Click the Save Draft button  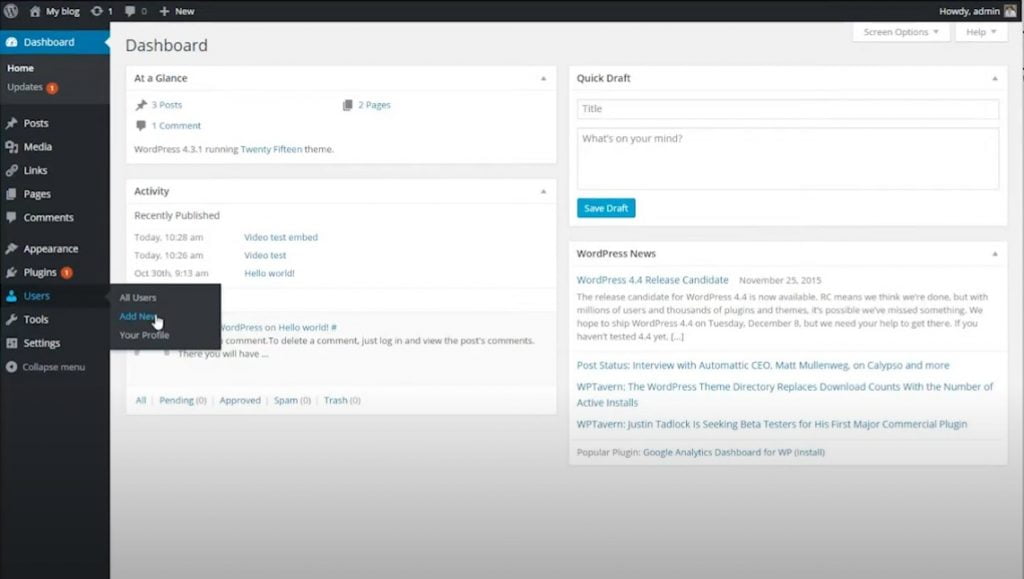pyautogui.click(x=605, y=208)
